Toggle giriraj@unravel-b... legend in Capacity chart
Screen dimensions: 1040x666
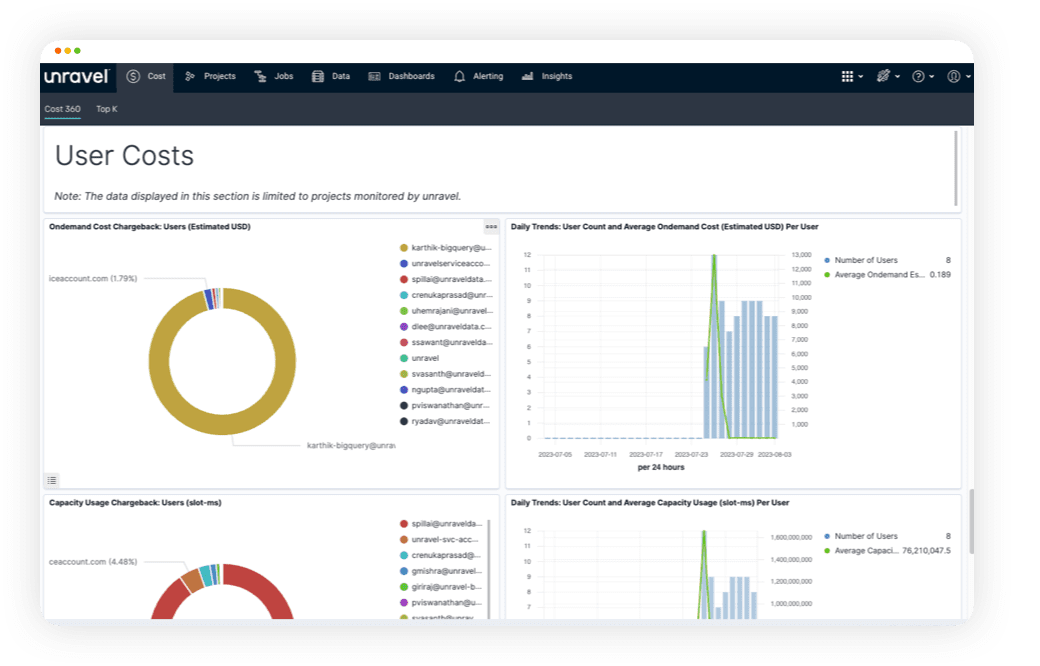(441, 587)
